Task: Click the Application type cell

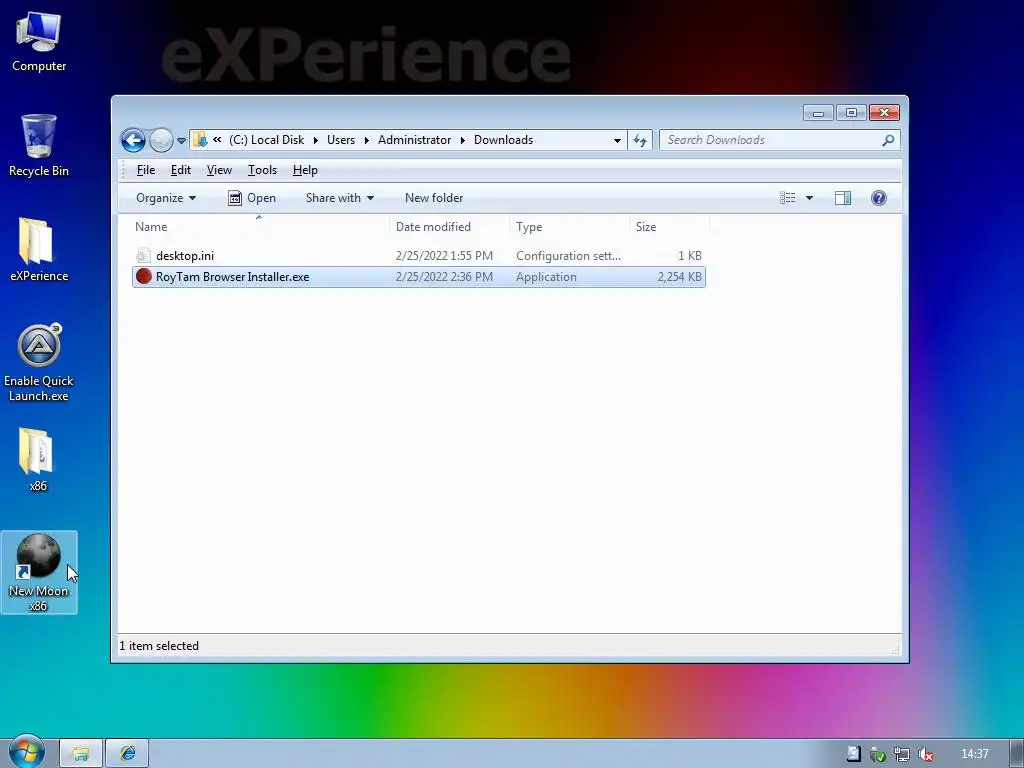Action: 546,277
